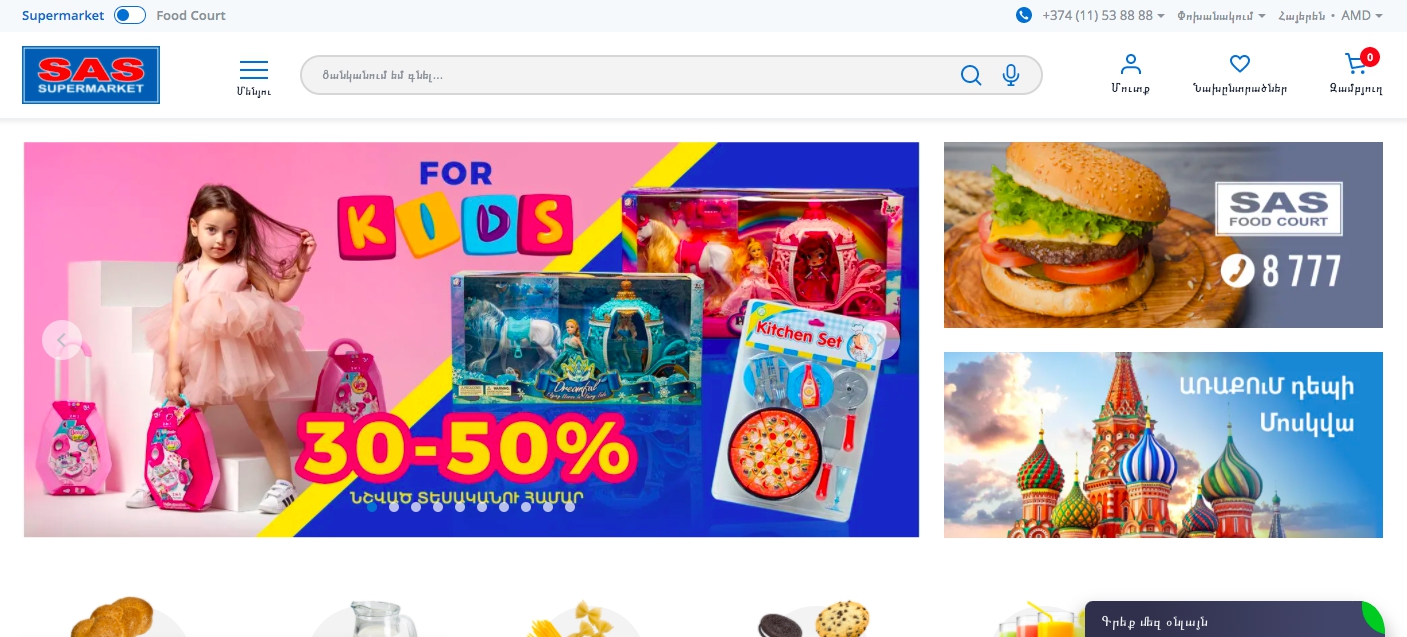Viewport: 1407px width, 637px height.
Task: Expand the phone number +374 dropdown
Action: coord(1103,15)
